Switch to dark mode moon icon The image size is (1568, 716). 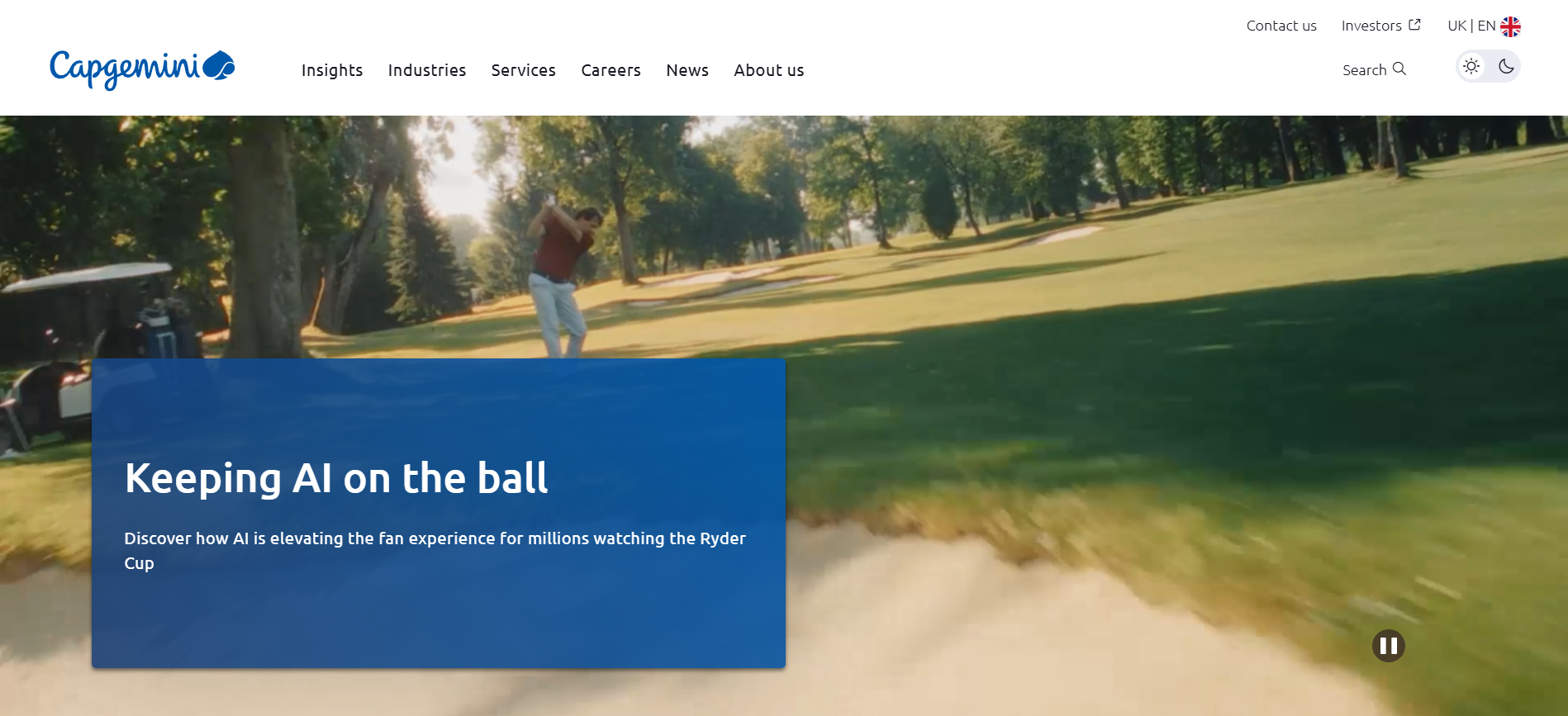point(1506,66)
